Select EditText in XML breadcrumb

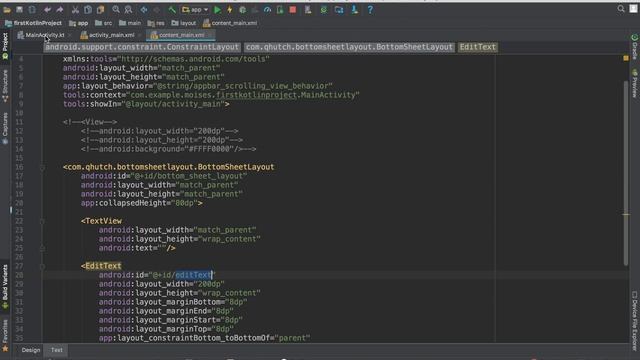[x=478, y=47]
